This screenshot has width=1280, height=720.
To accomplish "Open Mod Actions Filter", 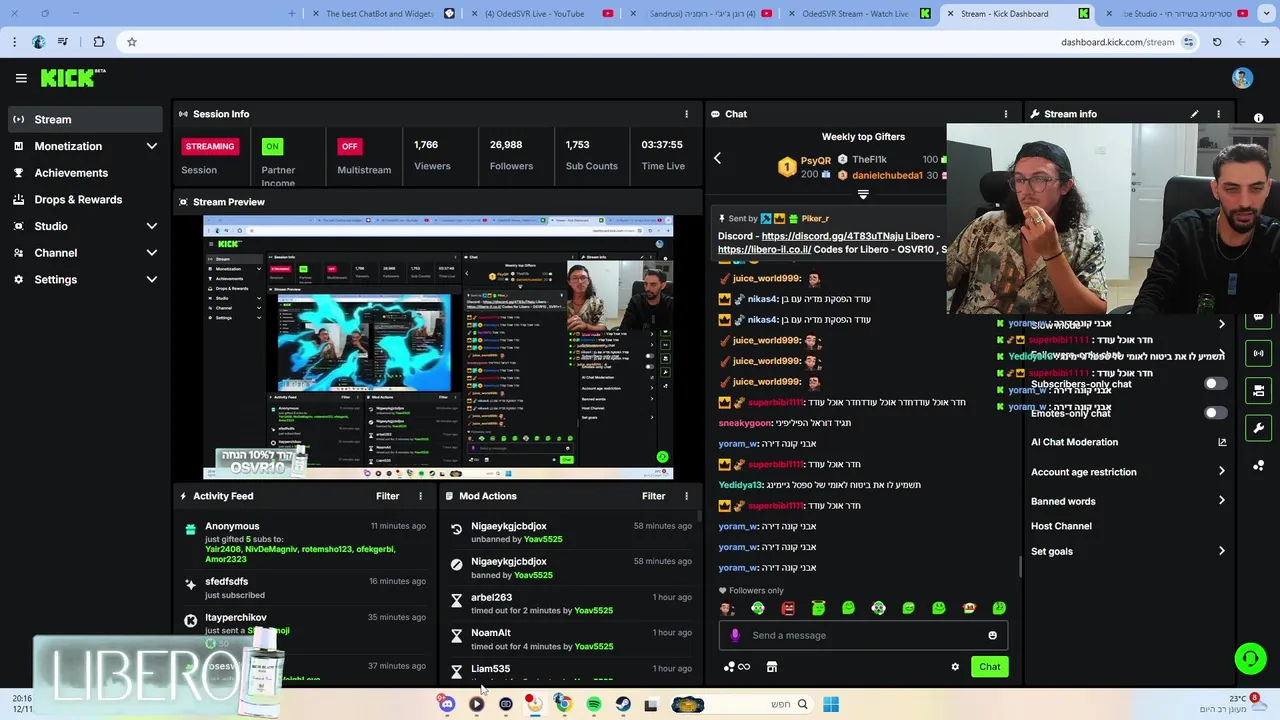I will click(x=653, y=496).
